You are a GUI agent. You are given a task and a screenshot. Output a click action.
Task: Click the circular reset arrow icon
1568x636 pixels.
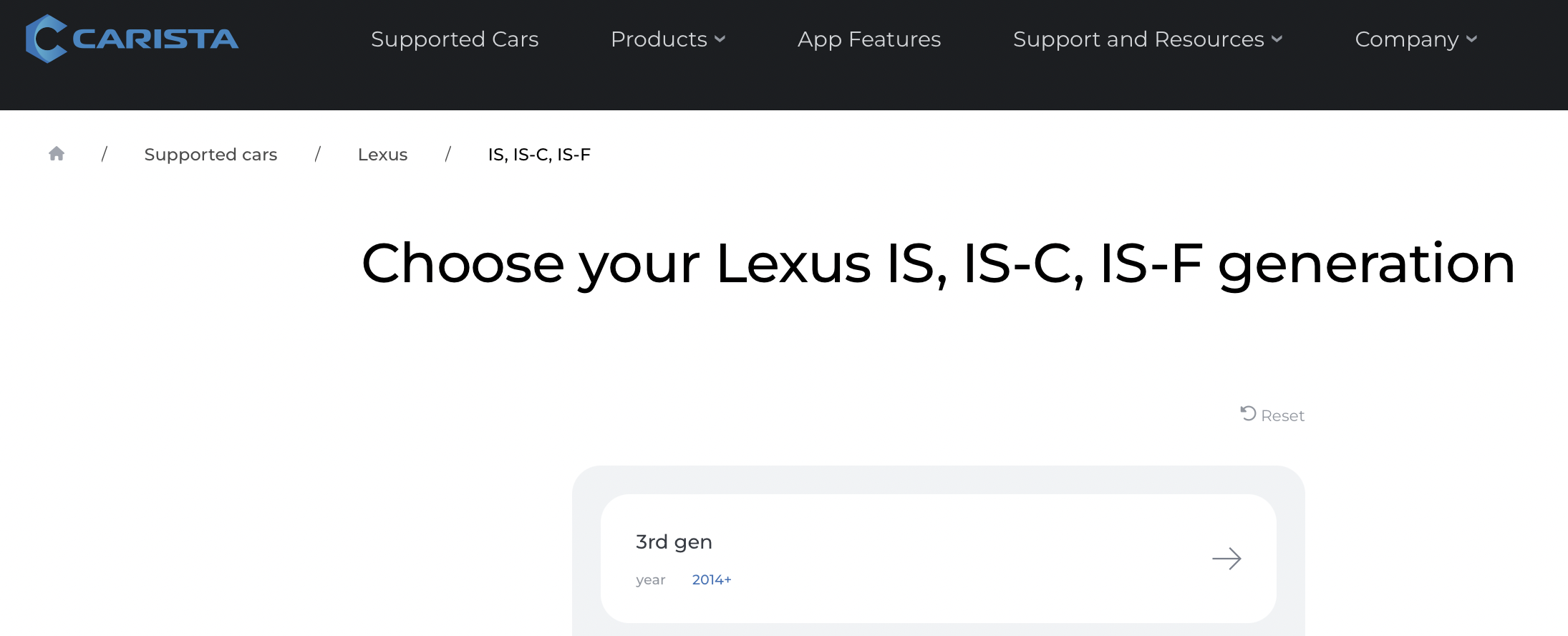tap(1248, 414)
